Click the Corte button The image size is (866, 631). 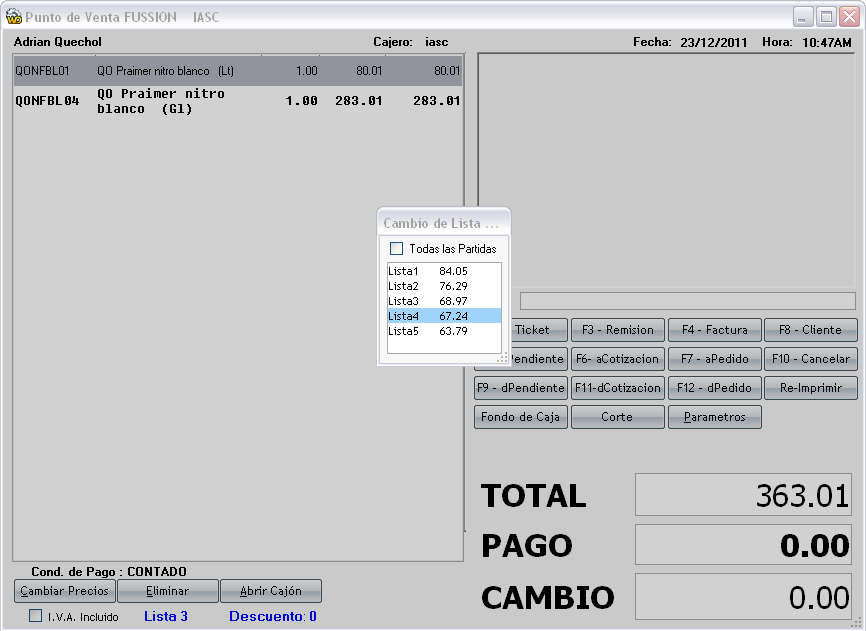(617, 417)
